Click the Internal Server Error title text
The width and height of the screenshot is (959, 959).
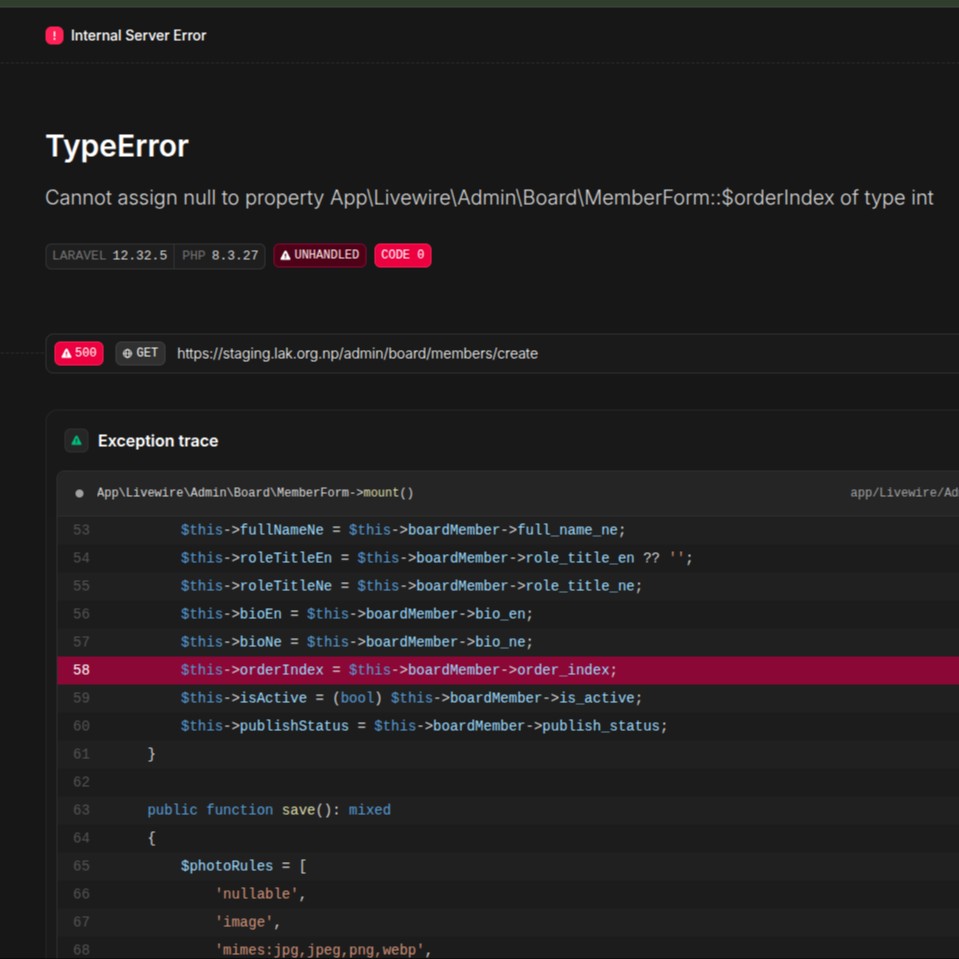pyautogui.click(x=138, y=36)
